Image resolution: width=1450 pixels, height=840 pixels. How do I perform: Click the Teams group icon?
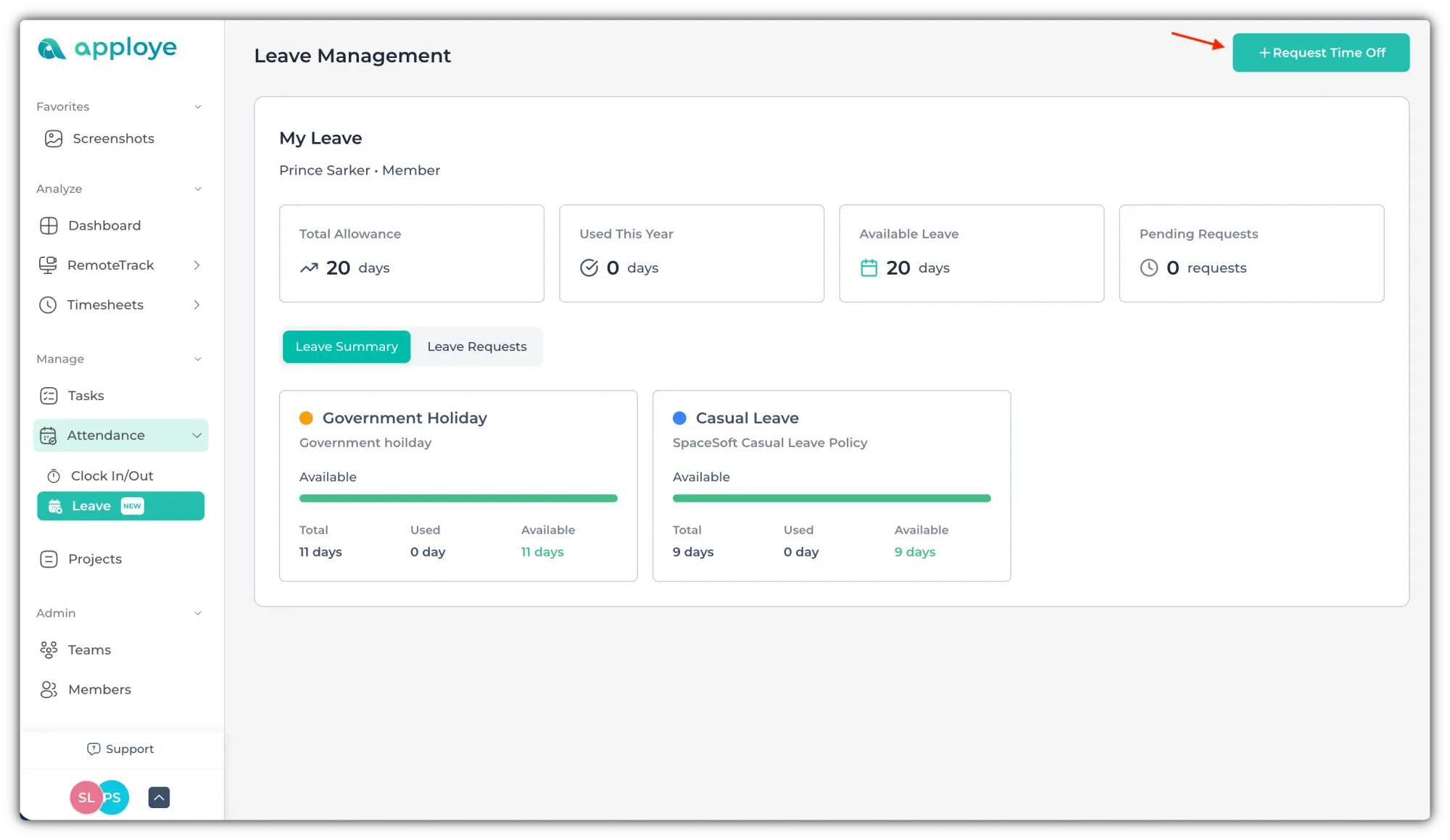(x=49, y=650)
